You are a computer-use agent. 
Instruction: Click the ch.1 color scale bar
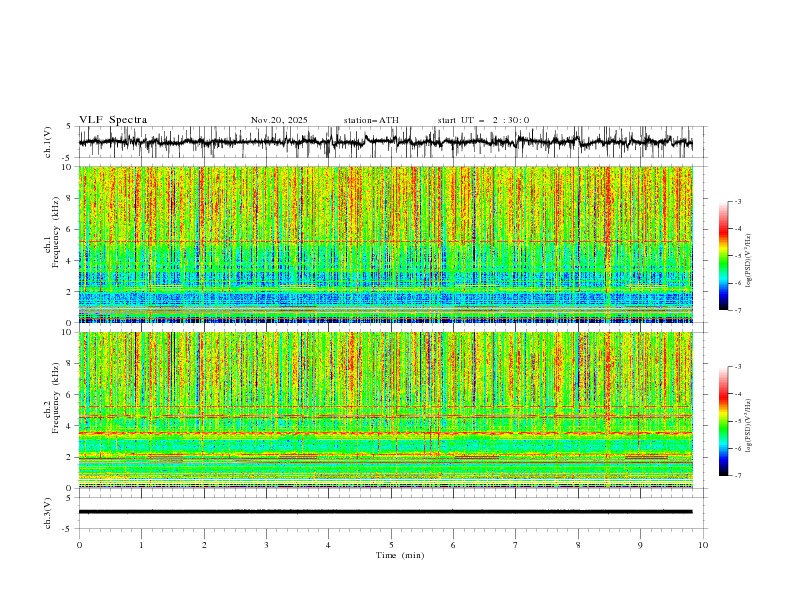click(x=723, y=256)
